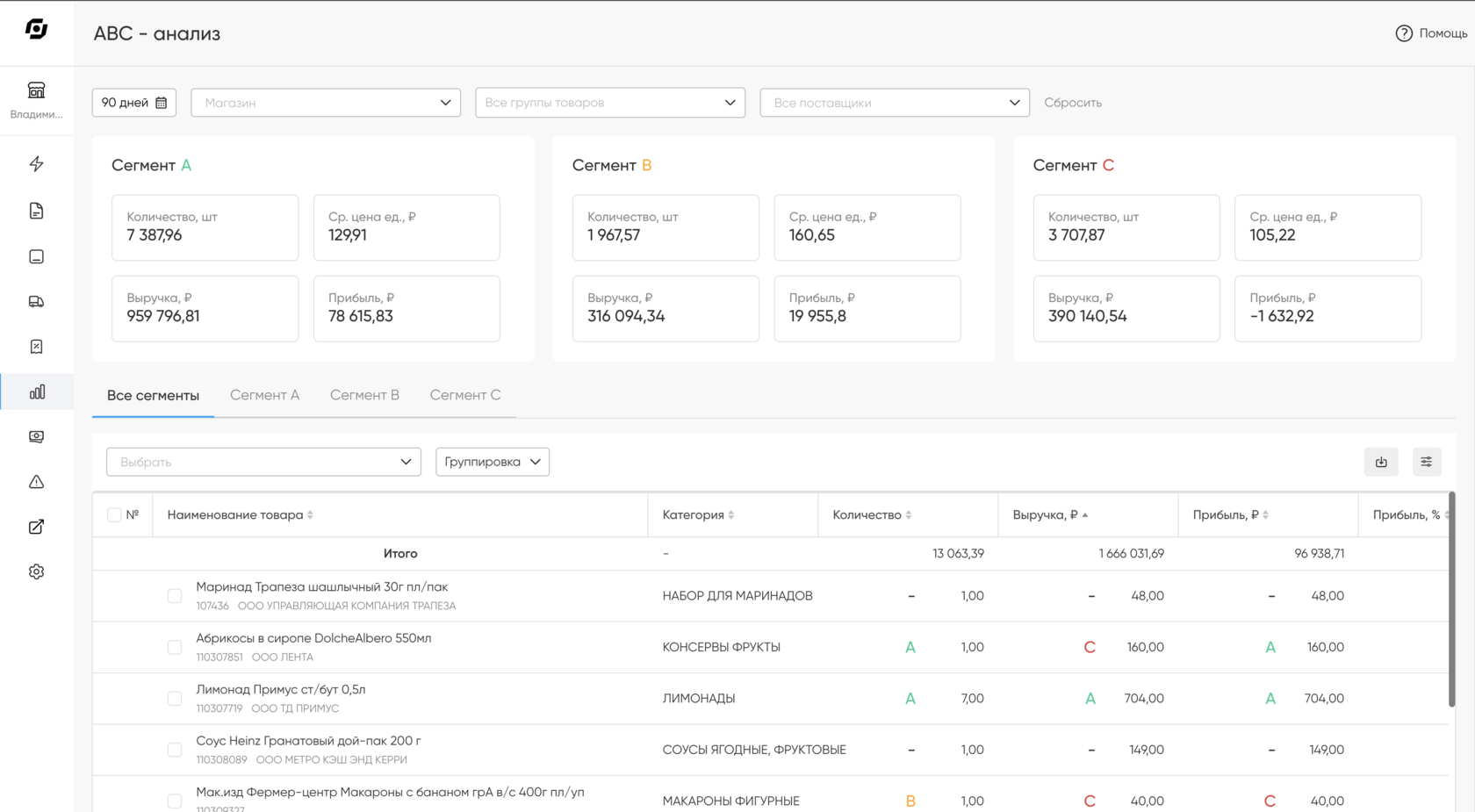
Task: Switch to the Сегмент A tab
Action: point(264,395)
